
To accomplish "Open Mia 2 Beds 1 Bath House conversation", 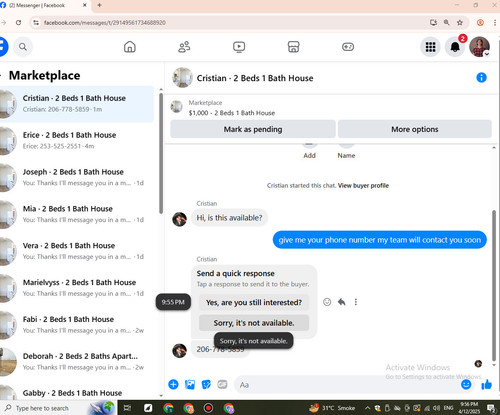I will click(x=77, y=214).
